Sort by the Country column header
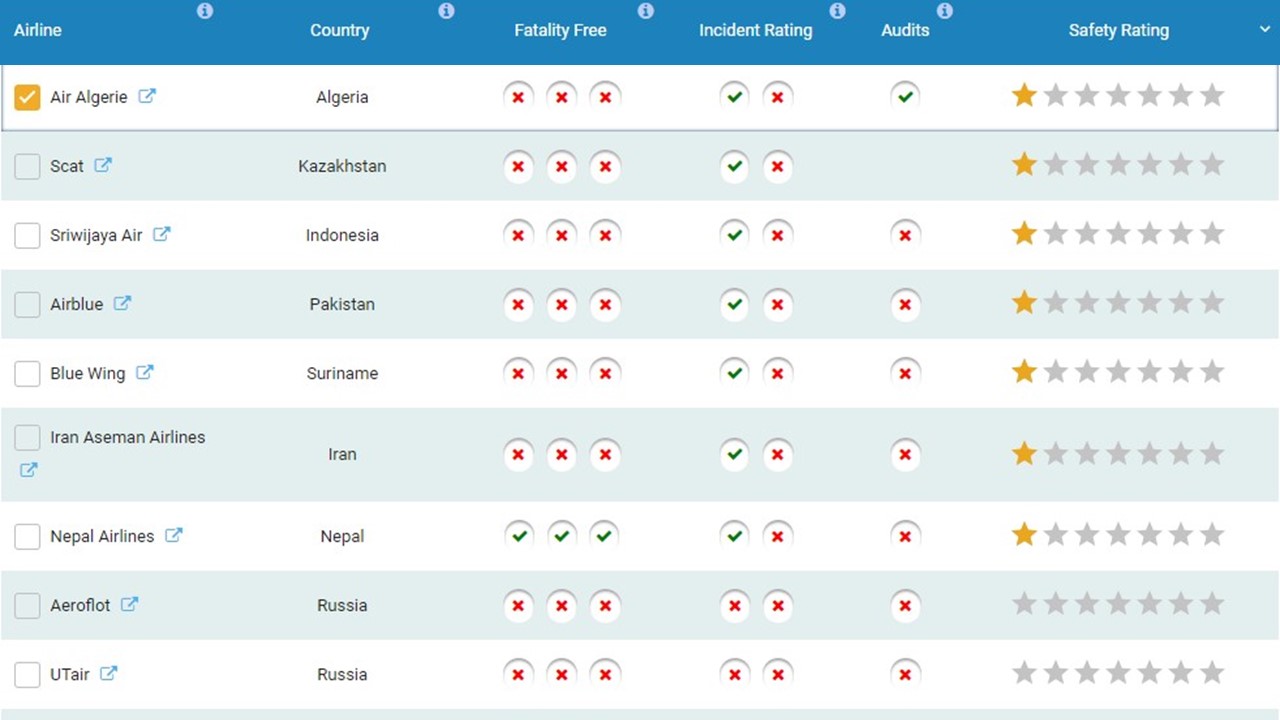Viewport: 1280px width, 720px height. 339,30
